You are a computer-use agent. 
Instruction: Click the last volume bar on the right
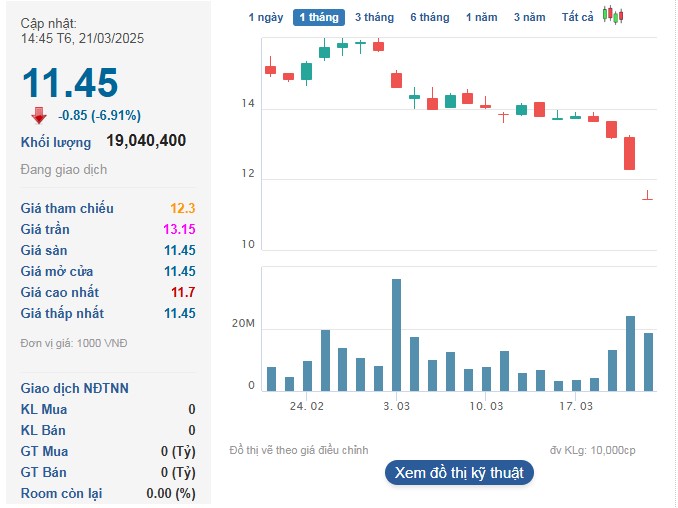[x=648, y=361]
